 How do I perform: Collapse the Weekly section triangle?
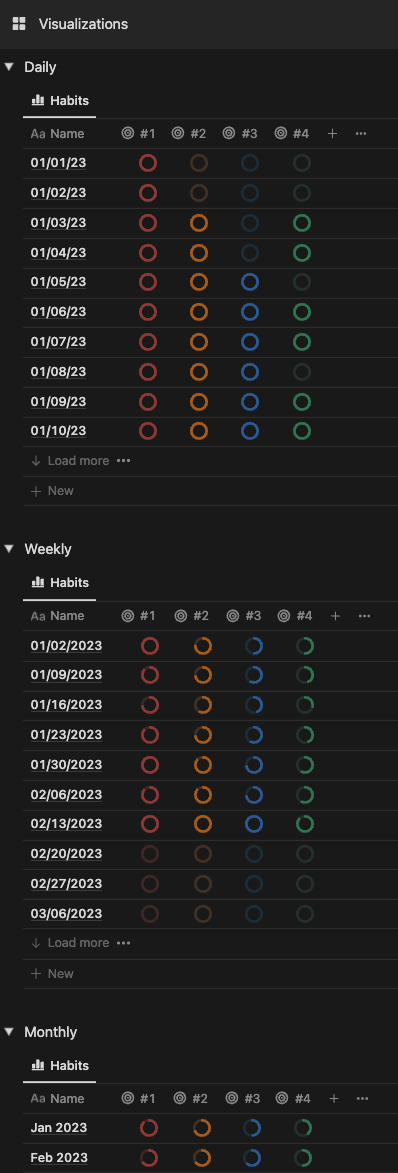tap(9, 548)
